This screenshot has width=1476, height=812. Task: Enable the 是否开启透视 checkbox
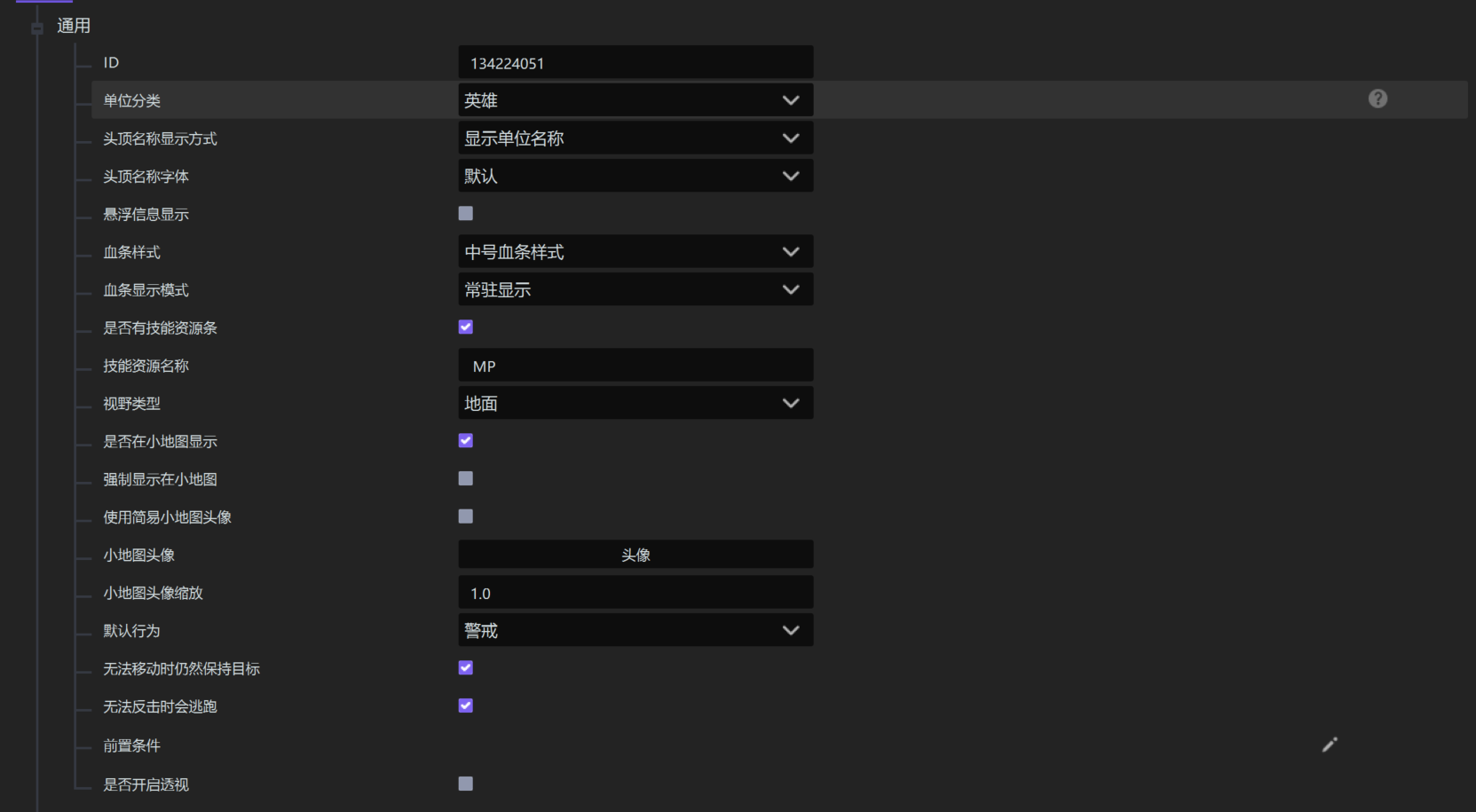click(x=466, y=784)
